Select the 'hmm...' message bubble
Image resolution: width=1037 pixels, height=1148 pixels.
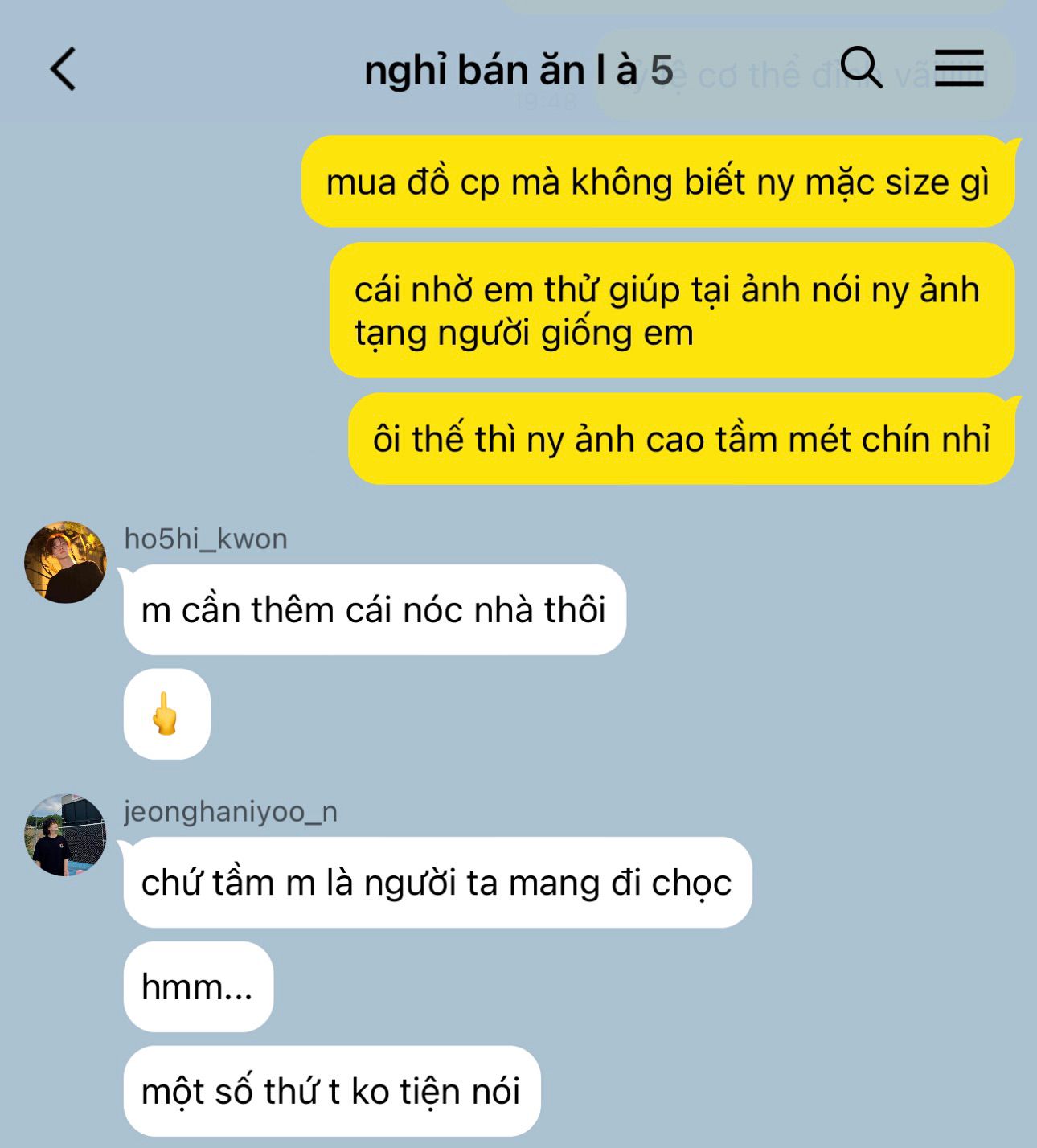199,986
